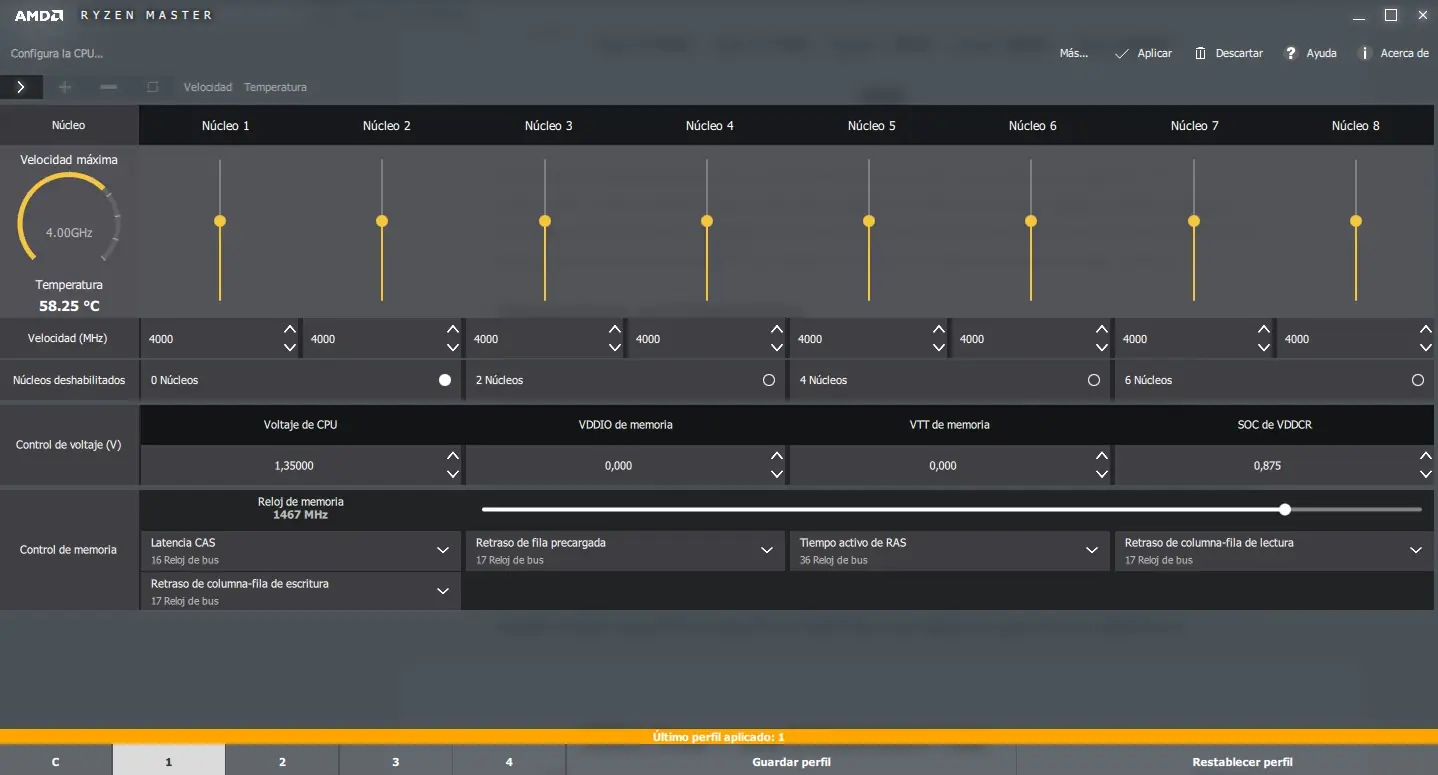The image size is (1438, 775).
Task: Open Ayuda help link
Action: coord(1322,53)
